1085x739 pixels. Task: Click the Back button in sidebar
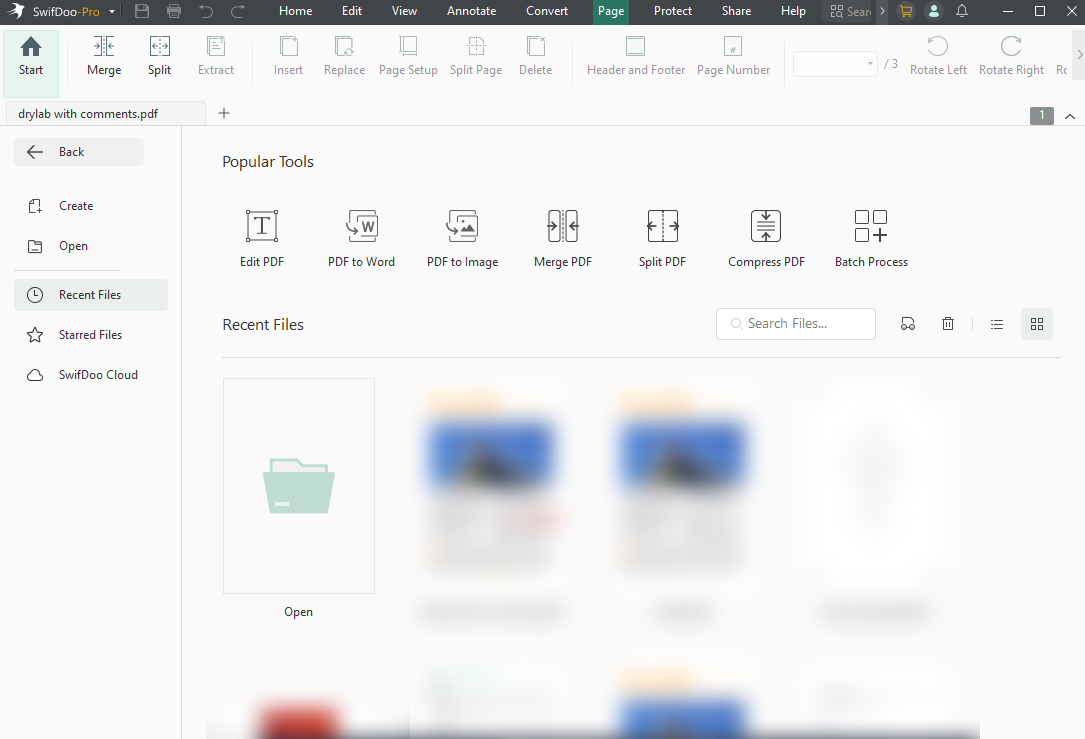pos(78,151)
